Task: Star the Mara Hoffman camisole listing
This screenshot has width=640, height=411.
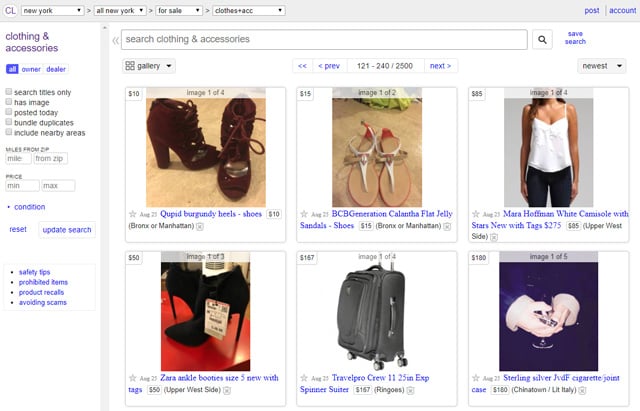Action: 476,214
